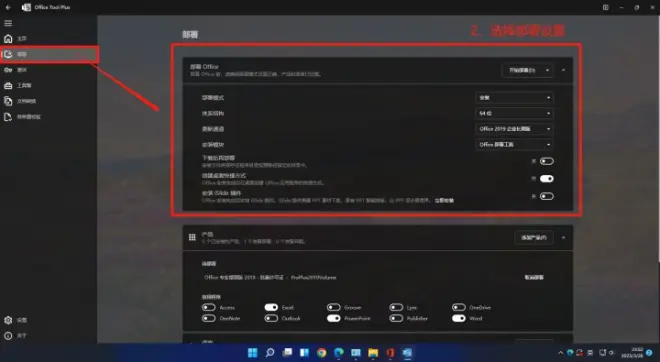This screenshot has height=362, width=660.
Task: Click the products grid icon
Action: (192, 237)
